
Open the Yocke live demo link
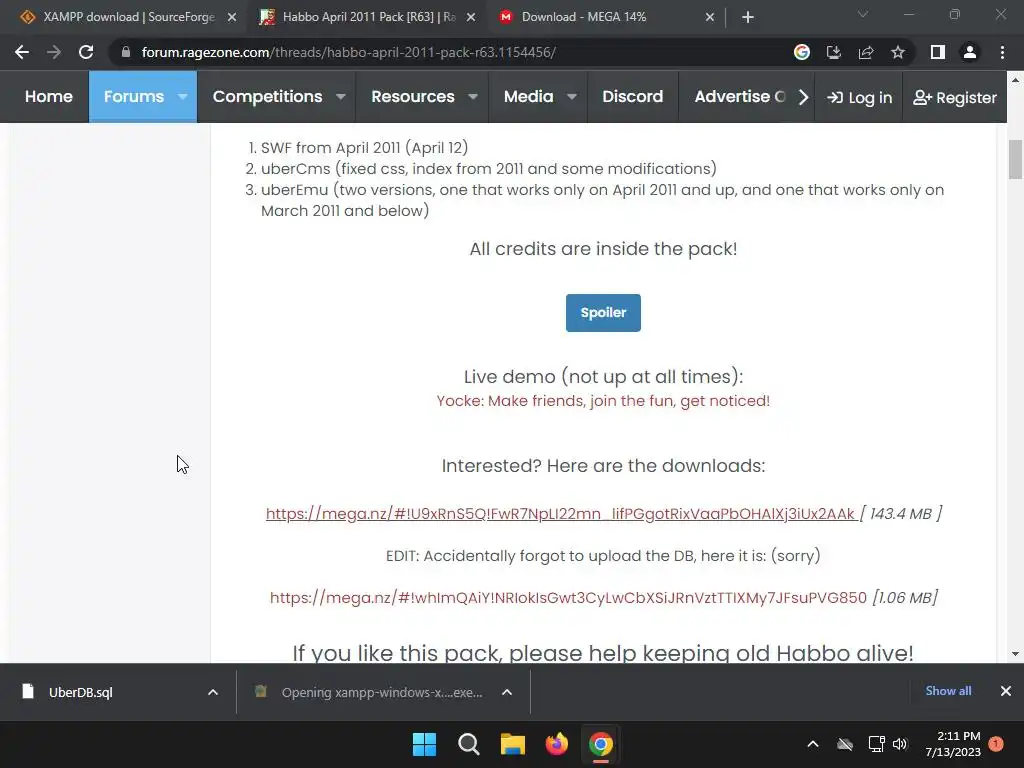pyautogui.click(x=603, y=401)
